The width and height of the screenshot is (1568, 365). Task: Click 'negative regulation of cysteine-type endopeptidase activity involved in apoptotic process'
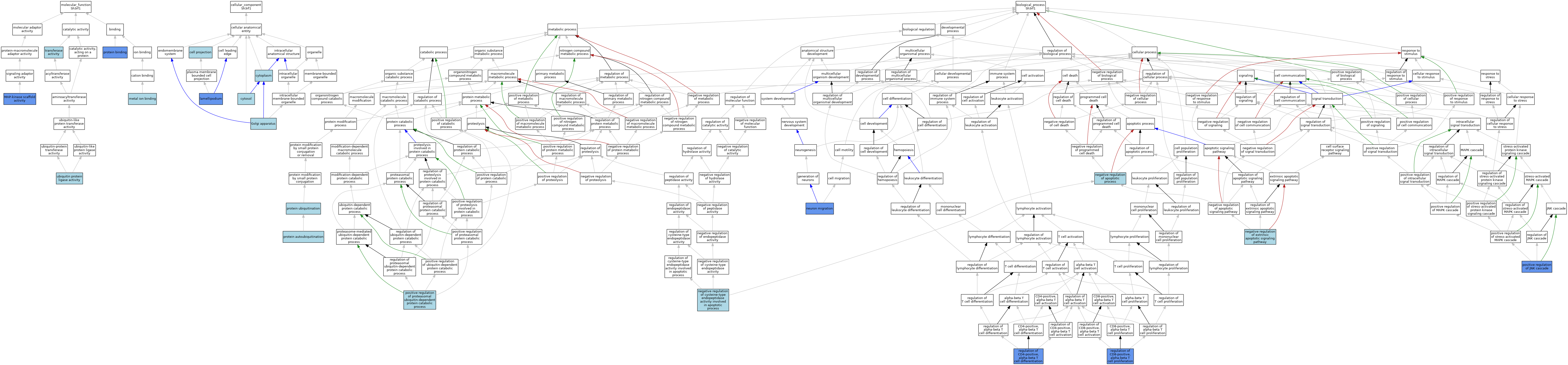click(713, 300)
